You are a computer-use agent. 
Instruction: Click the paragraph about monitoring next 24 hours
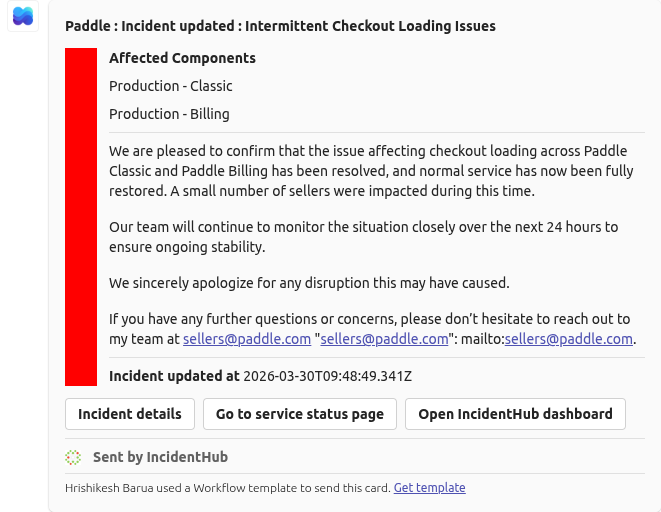click(363, 237)
